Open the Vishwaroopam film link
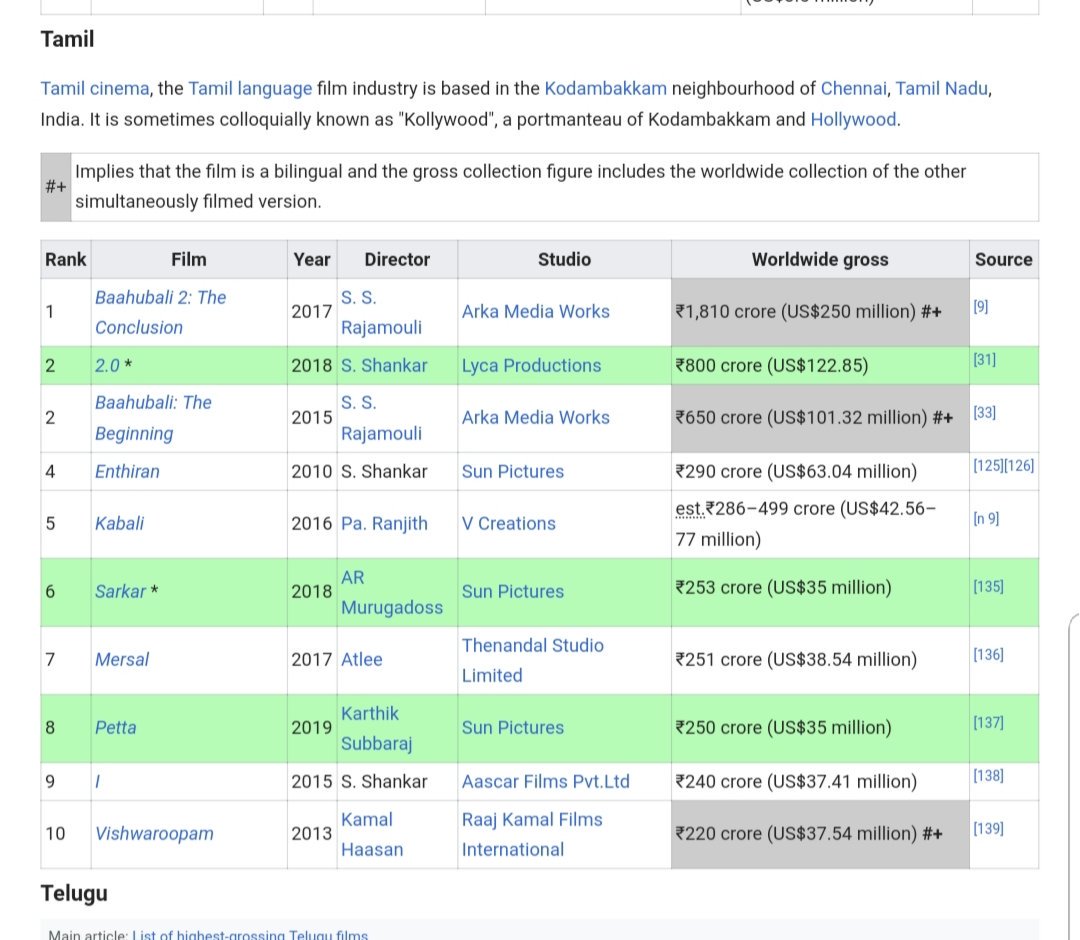The height and width of the screenshot is (940, 1080). [154, 834]
